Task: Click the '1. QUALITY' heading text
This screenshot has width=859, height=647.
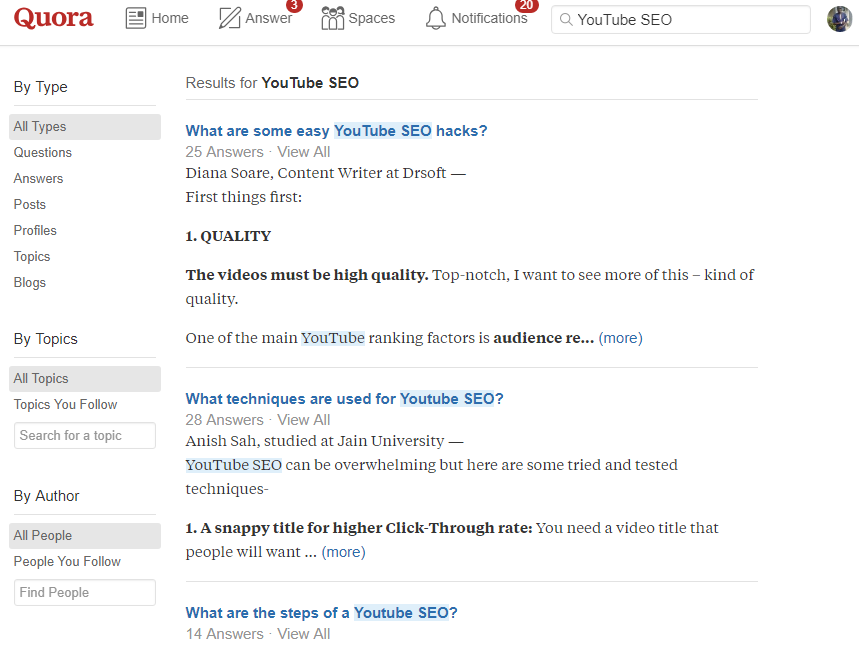Action: coord(228,236)
